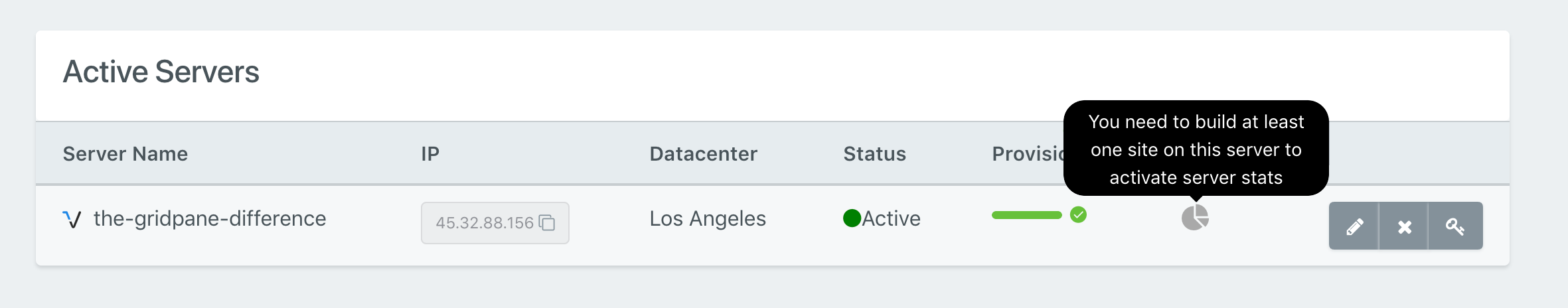Select the 45.32.88.156 IP field
Image resolution: width=1568 pixels, height=308 pixels.
(x=495, y=223)
